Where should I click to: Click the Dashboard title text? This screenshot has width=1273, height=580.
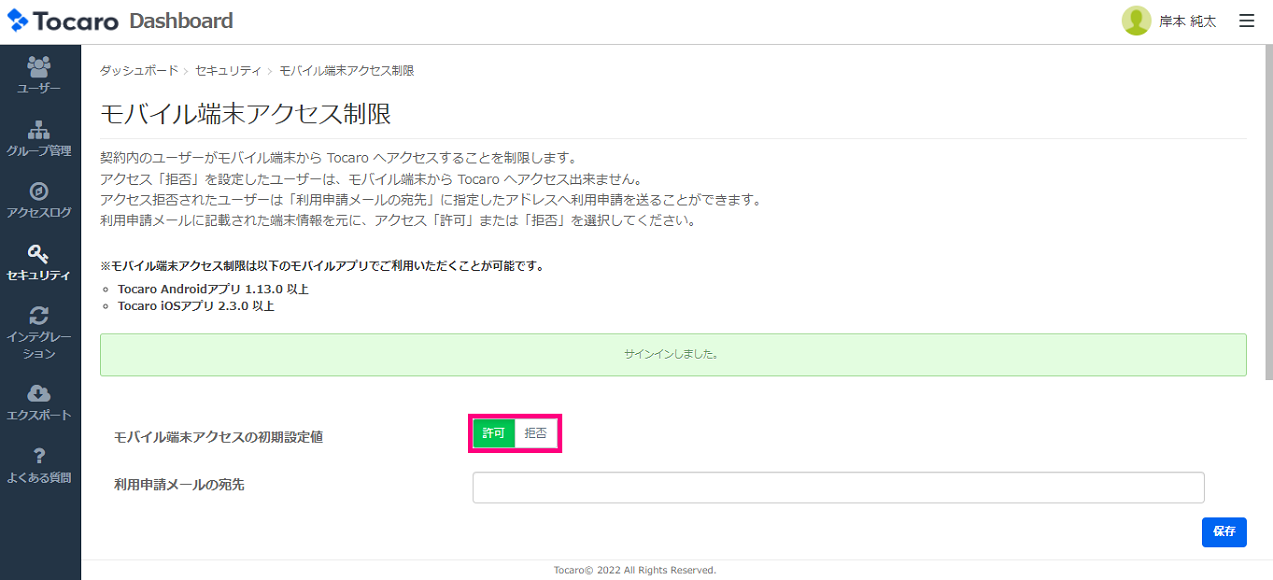[181, 21]
